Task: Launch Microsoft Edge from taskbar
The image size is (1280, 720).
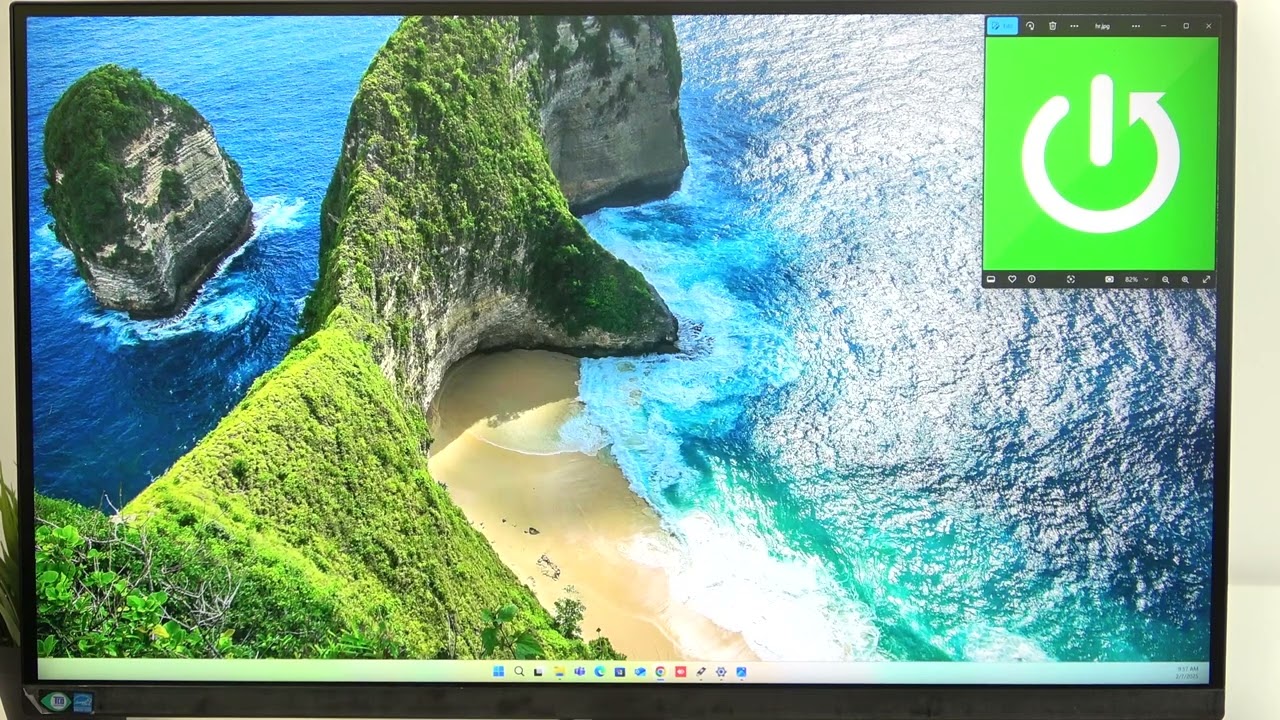Action: point(599,671)
